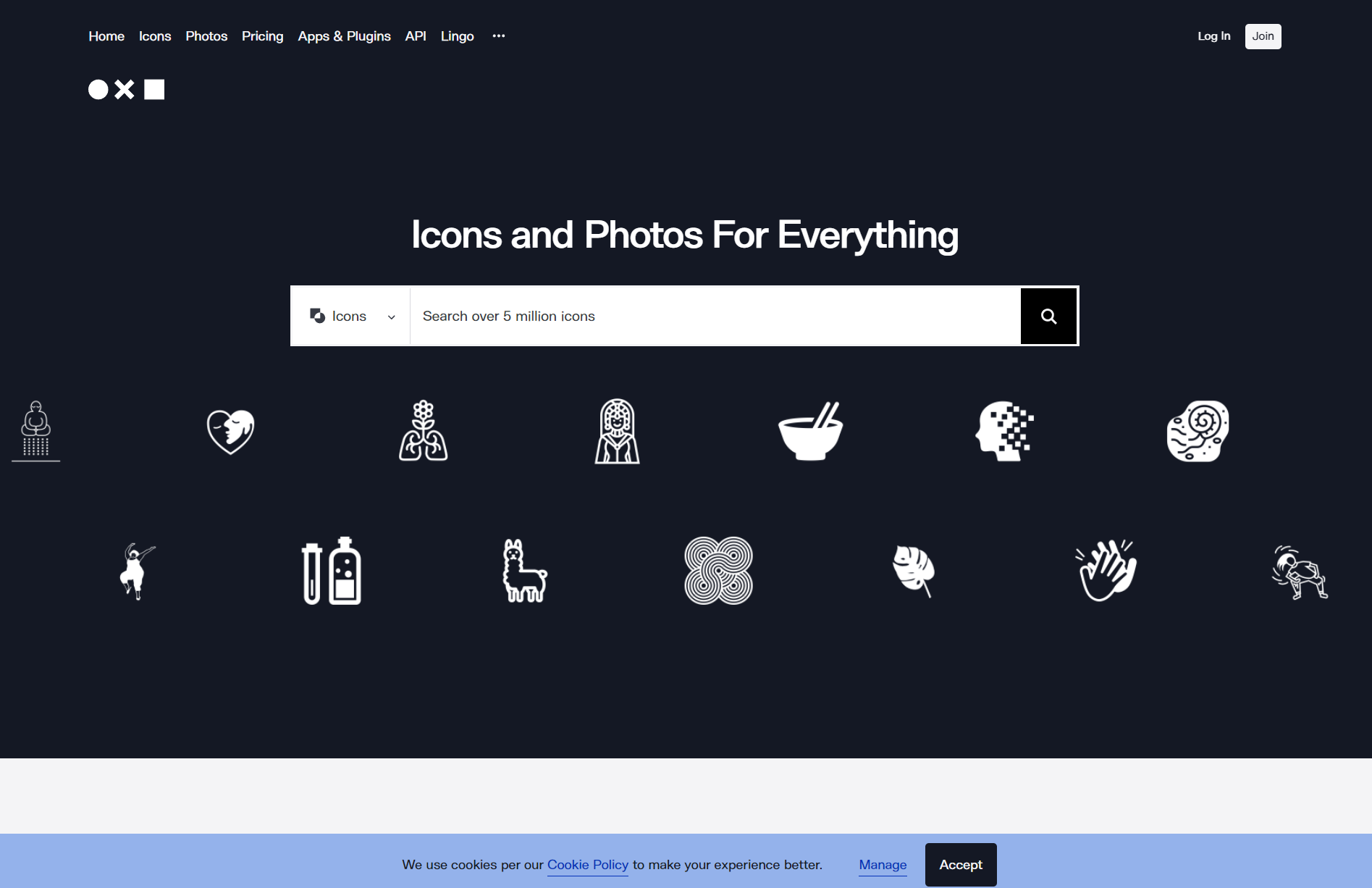Viewport: 1372px width, 888px height.
Task: Go to the Pricing menu item
Action: point(262,35)
